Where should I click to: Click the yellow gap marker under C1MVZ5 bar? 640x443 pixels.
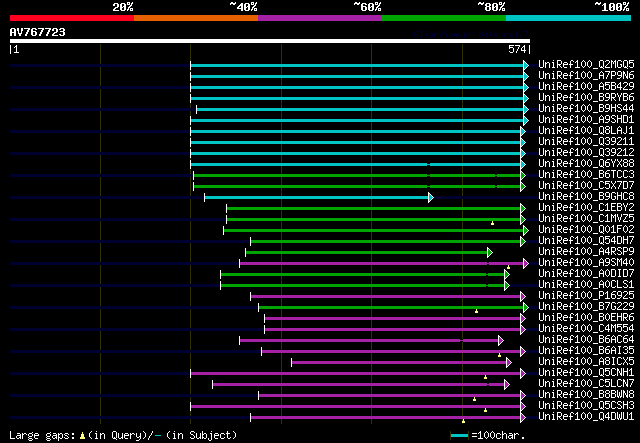[492, 223]
